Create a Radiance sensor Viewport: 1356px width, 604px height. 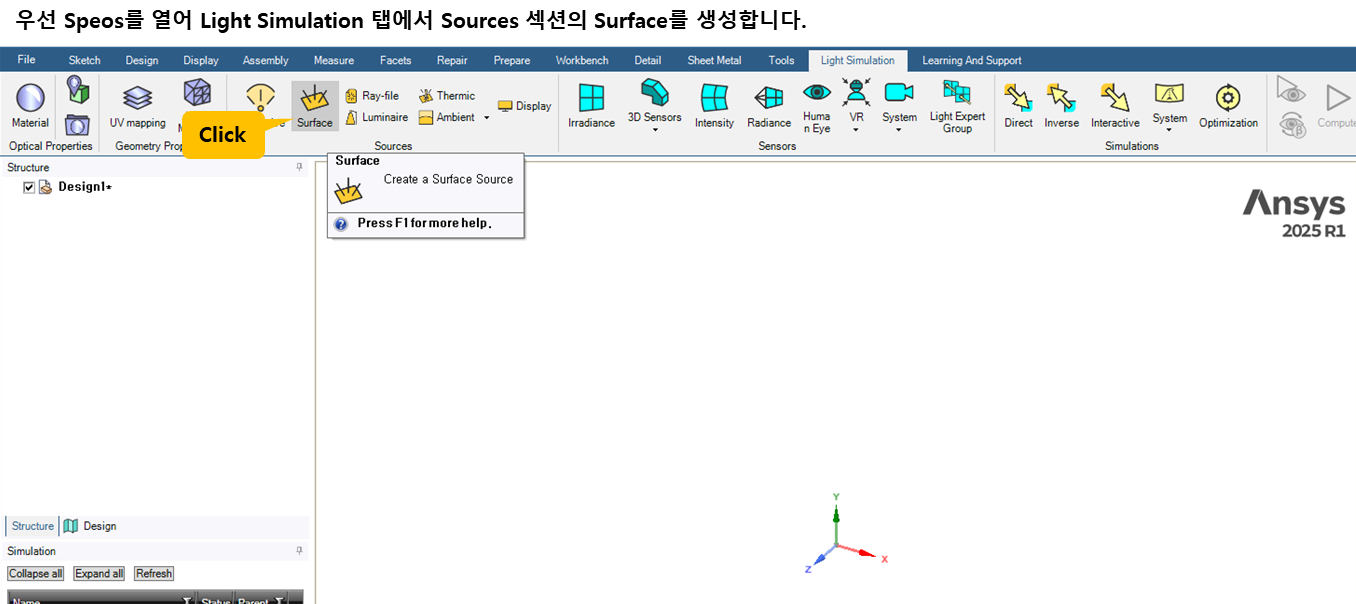click(769, 106)
